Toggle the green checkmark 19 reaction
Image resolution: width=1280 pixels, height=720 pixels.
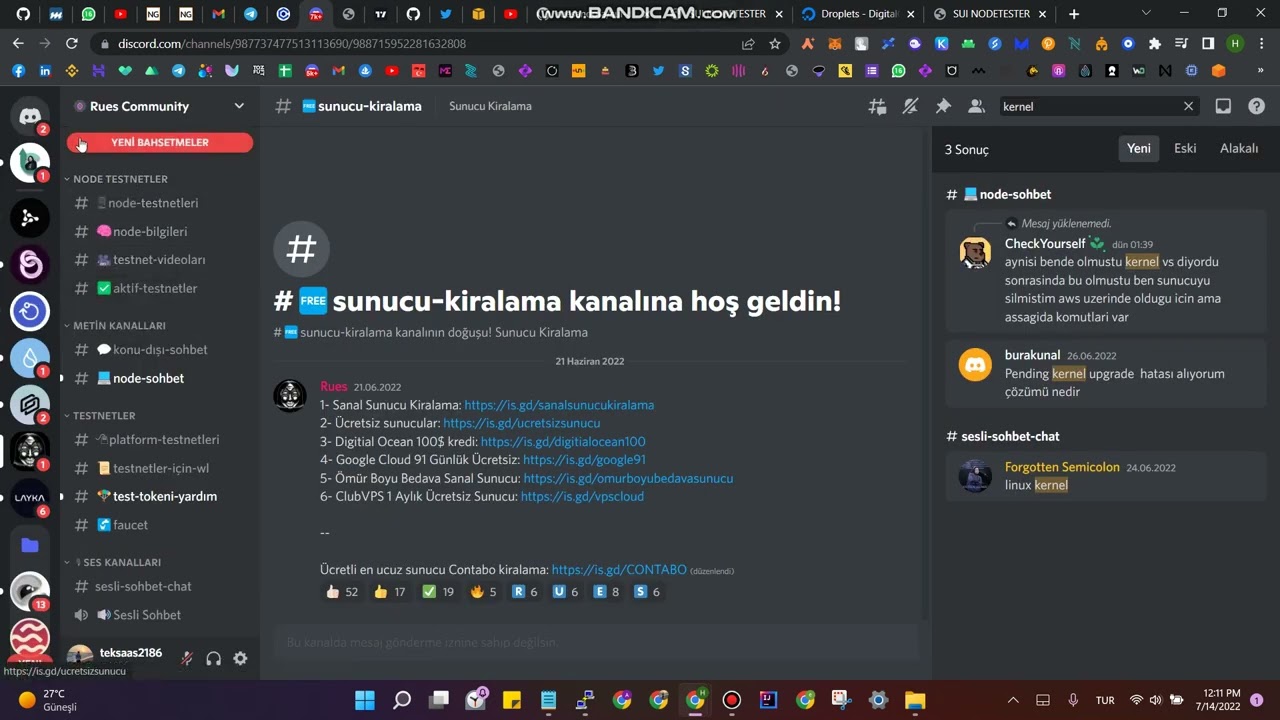(438, 592)
